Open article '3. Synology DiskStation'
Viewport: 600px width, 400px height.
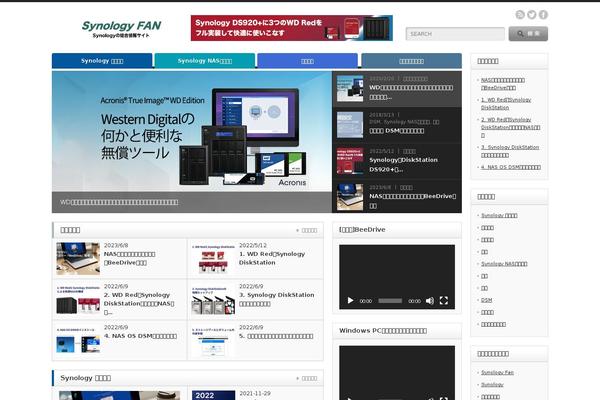(277, 299)
